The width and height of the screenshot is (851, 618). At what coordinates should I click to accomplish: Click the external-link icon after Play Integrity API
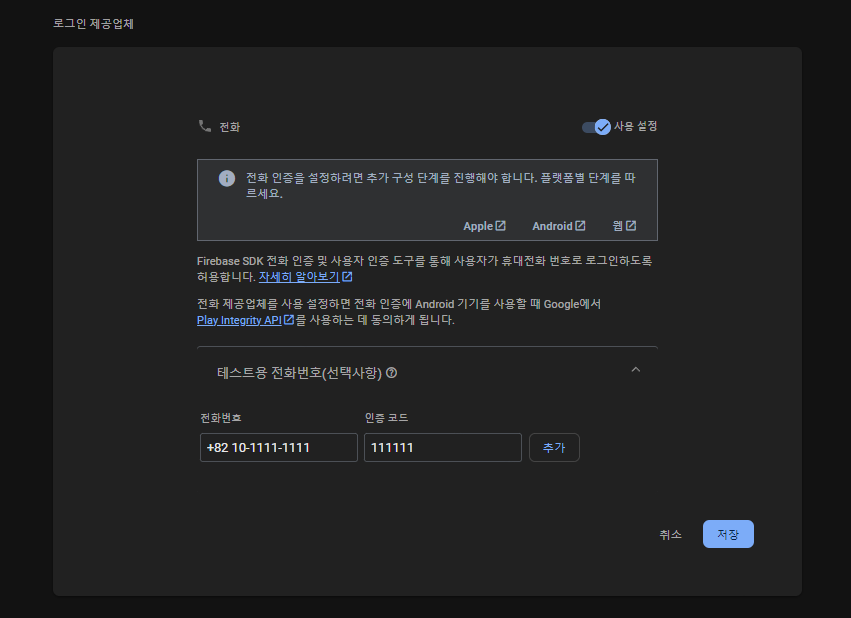[x=289, y=320]
